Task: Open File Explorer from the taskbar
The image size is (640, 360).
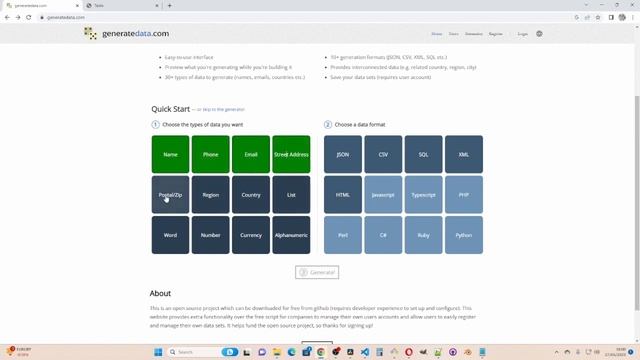Action: point(277,352)
